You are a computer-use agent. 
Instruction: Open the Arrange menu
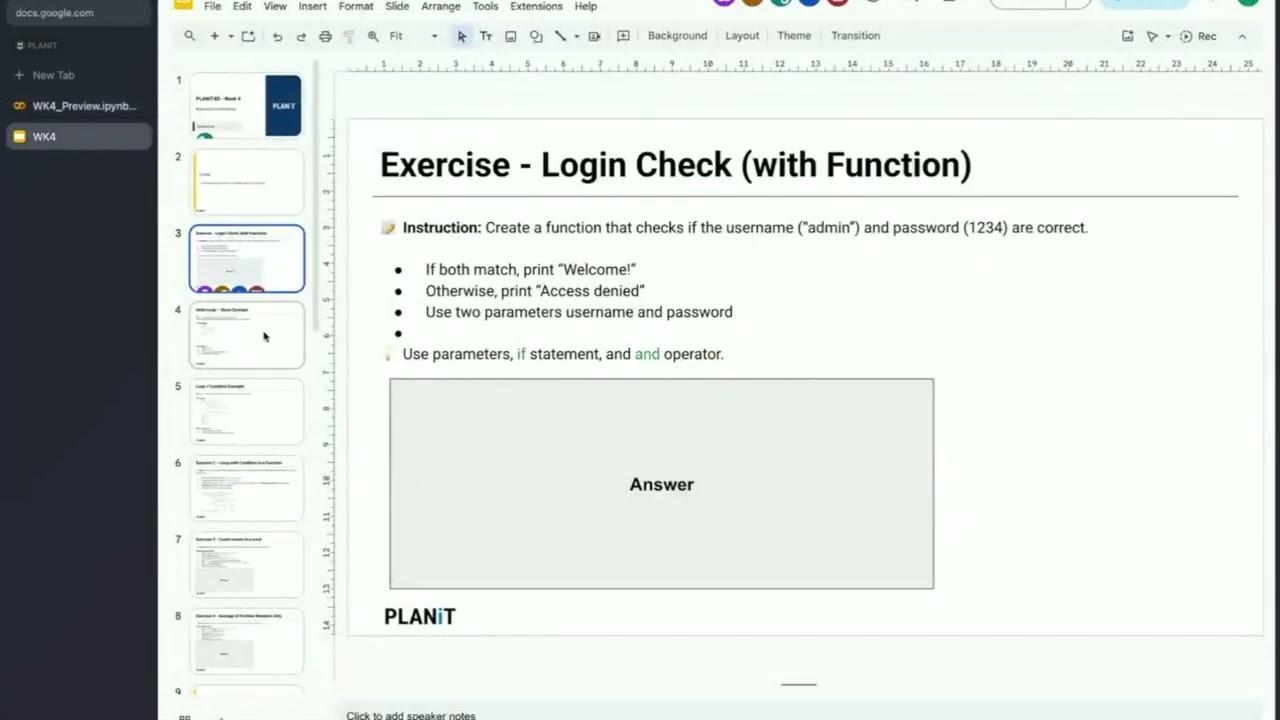coord(441,6)
